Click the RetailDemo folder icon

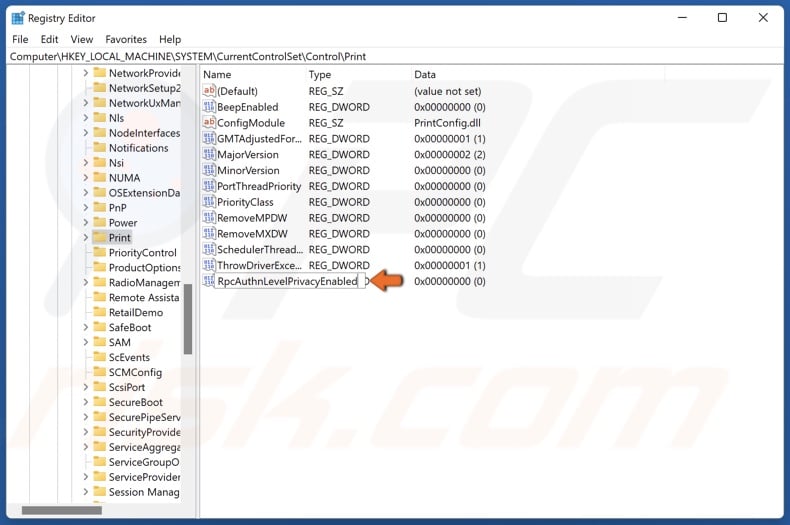coord(100,312)
